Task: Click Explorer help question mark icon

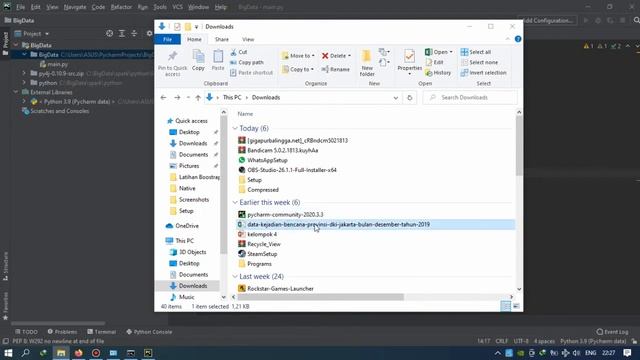Action: coord(518,39)
